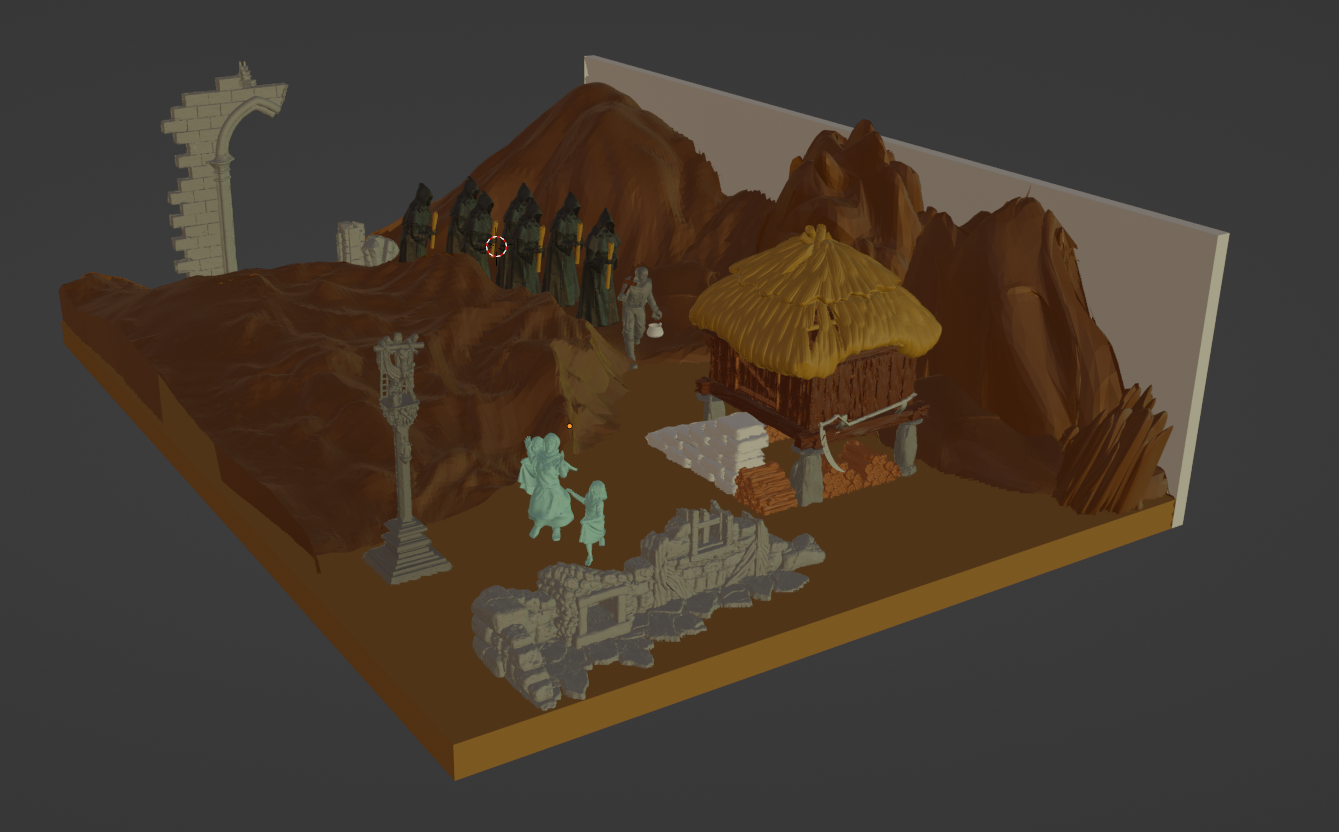This screenshot has width=1339, height=832.
Task: Click the teal adult carrying child
Action: pos(546,487)
